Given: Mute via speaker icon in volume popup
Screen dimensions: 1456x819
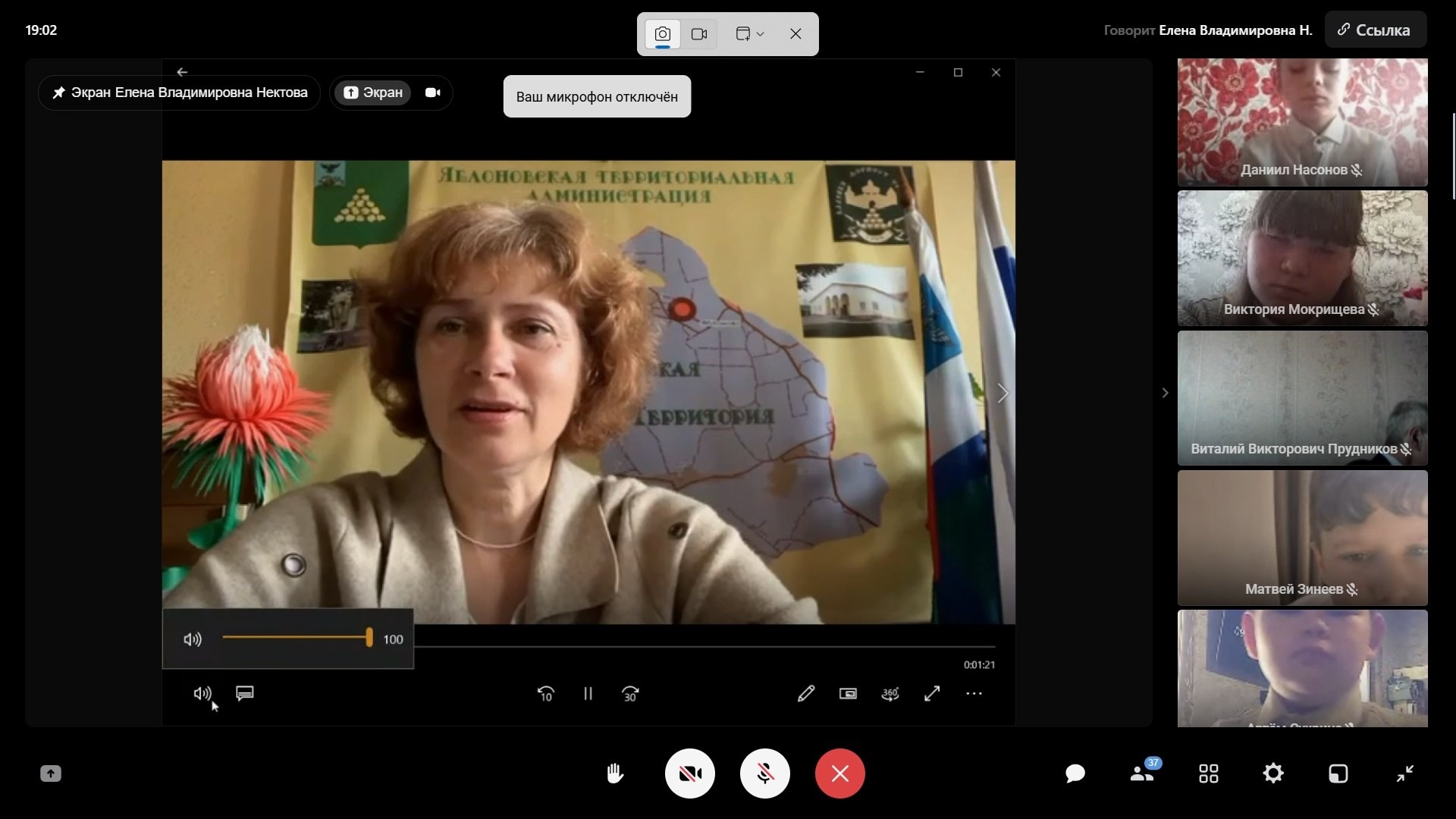Looking at the screenshot, I should (193, 639).
